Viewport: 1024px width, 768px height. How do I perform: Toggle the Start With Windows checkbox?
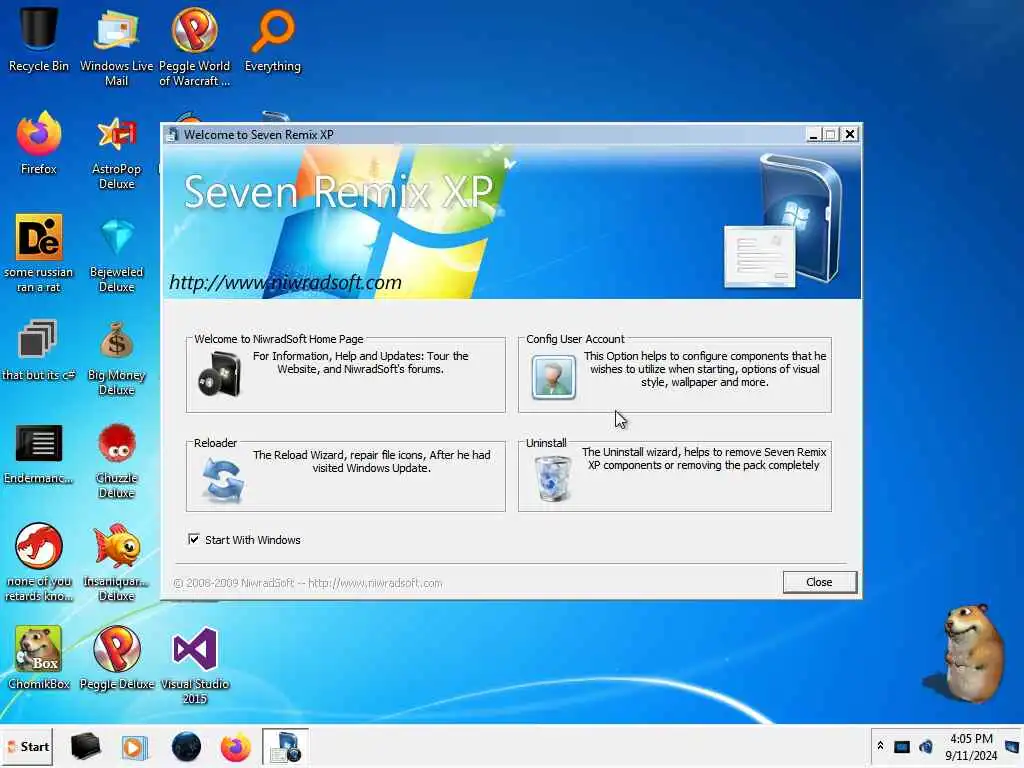[194, 539]
